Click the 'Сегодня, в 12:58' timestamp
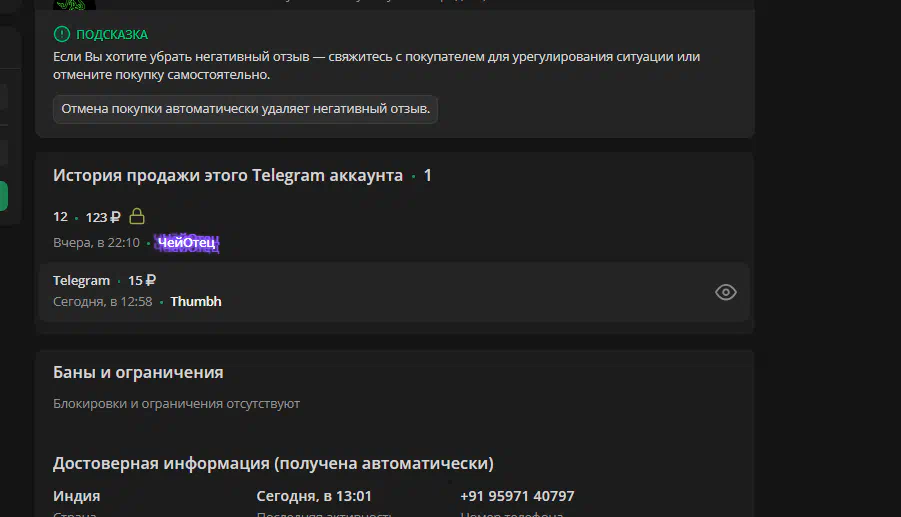 tap(103, 302)
